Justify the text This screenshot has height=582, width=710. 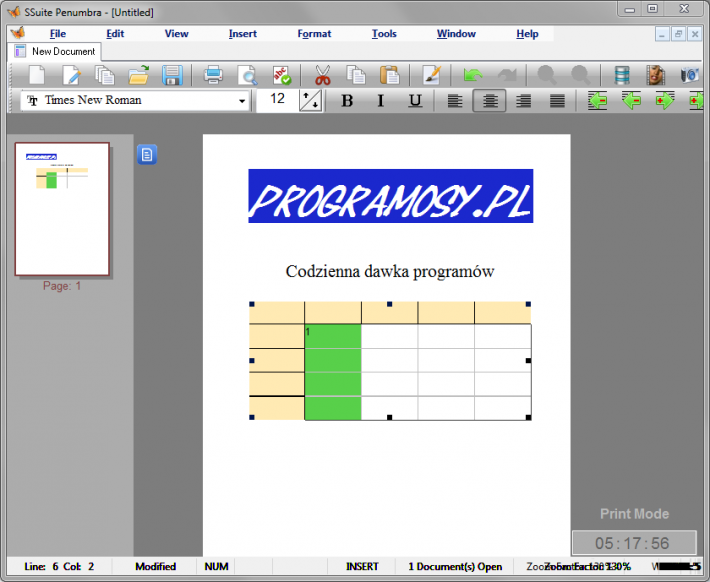pyautogui.click(x=557, y=101)
